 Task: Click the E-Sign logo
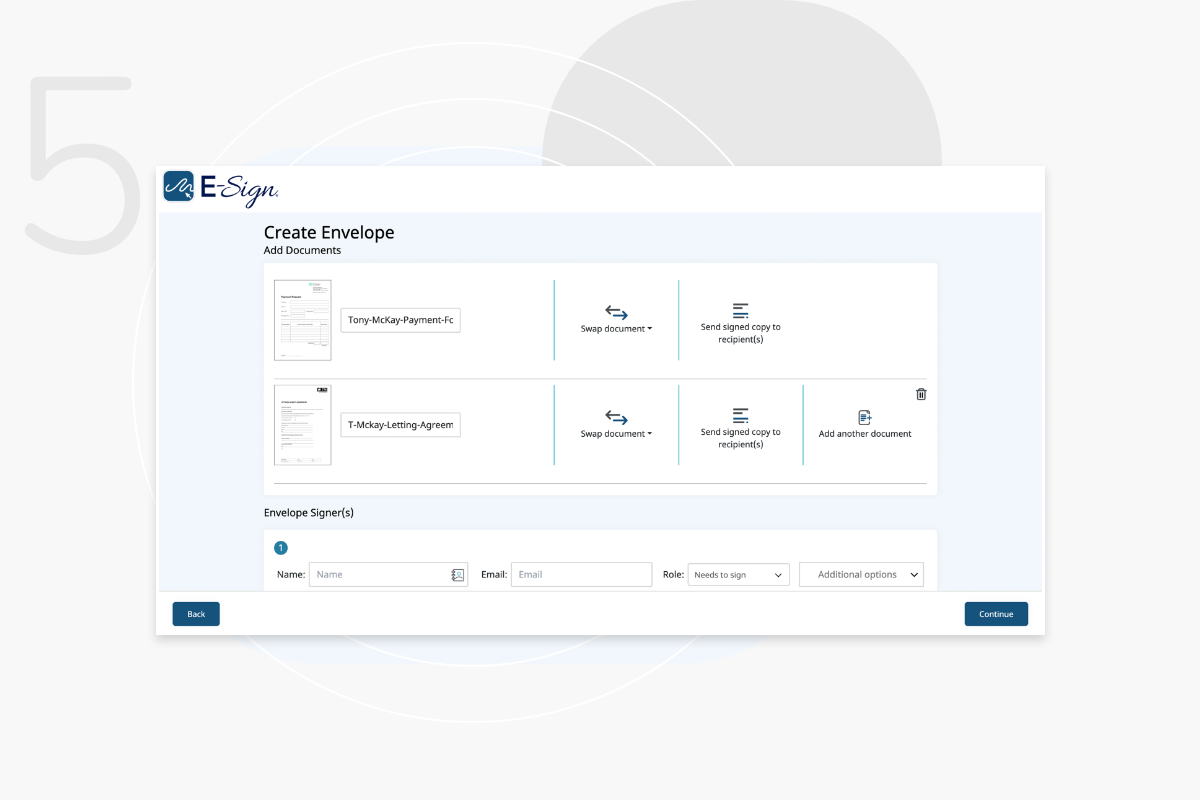(221, 187)
